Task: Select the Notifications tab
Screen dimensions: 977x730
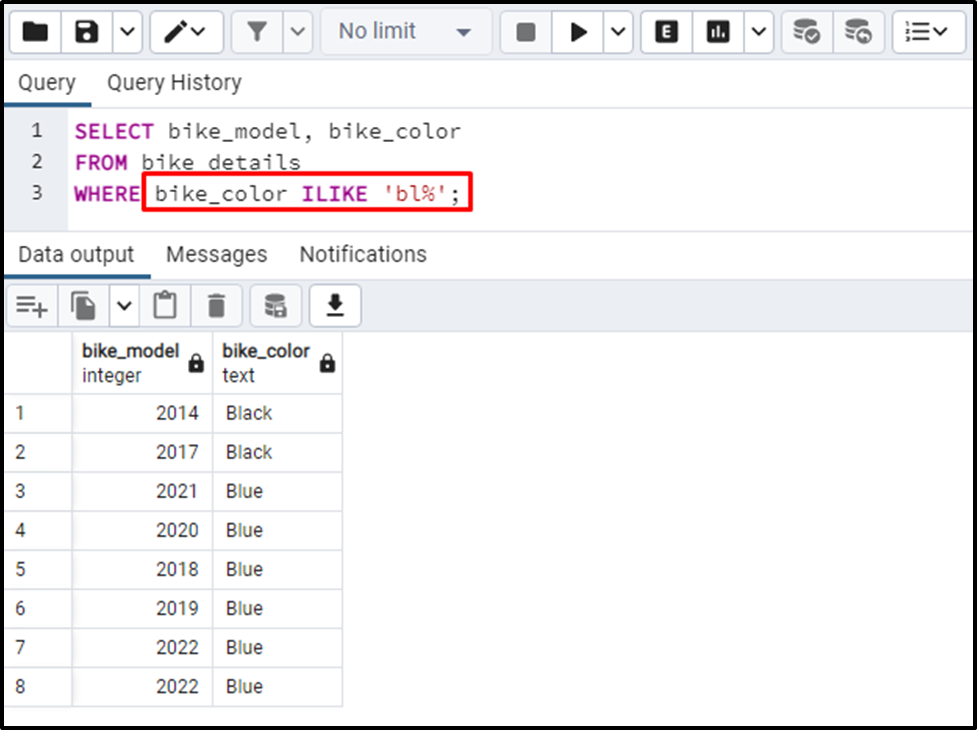Action: [362, 254]
